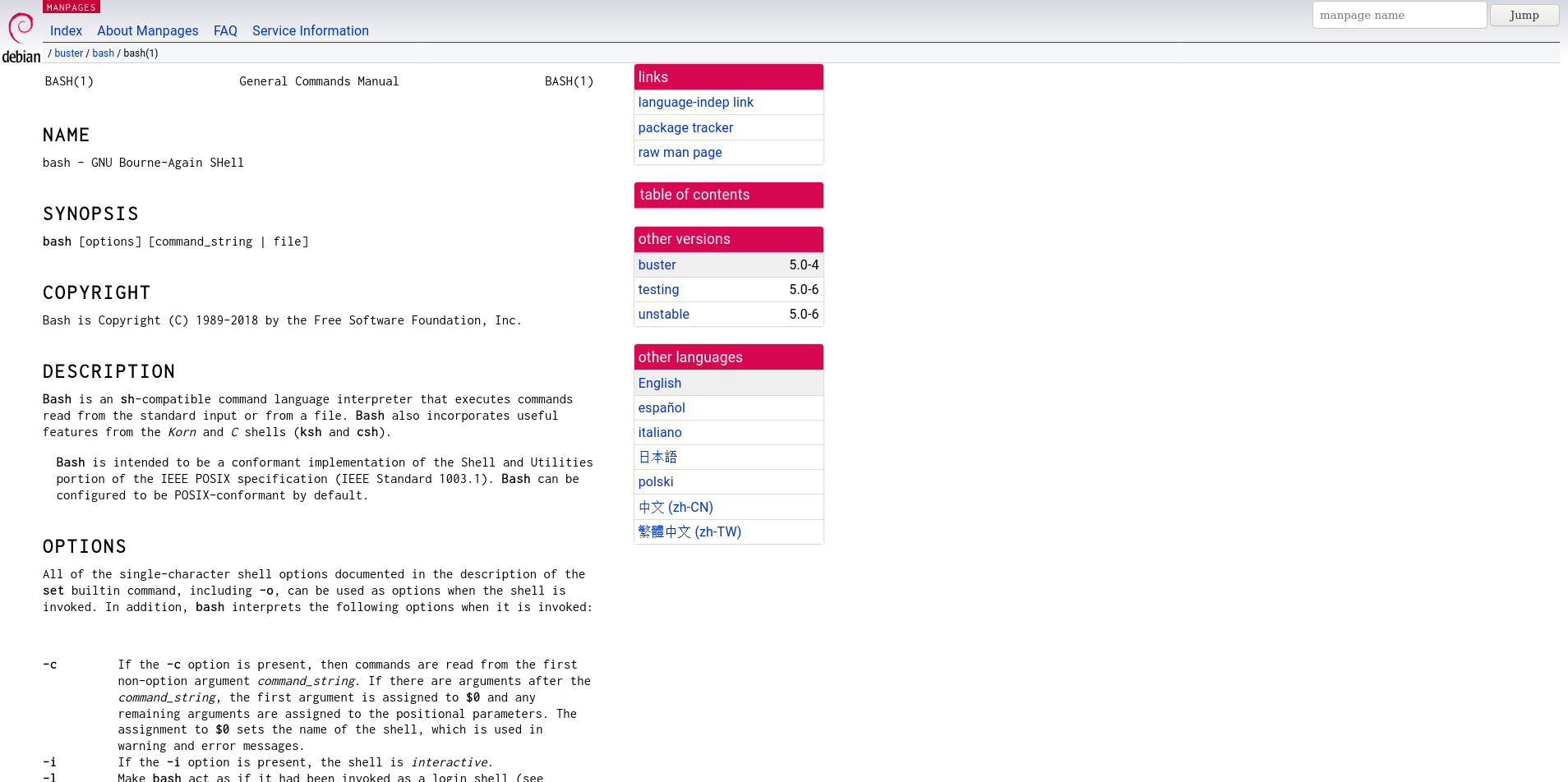Click 'bash - GNU Bourne-Again SHell' text

click(143, 163)
